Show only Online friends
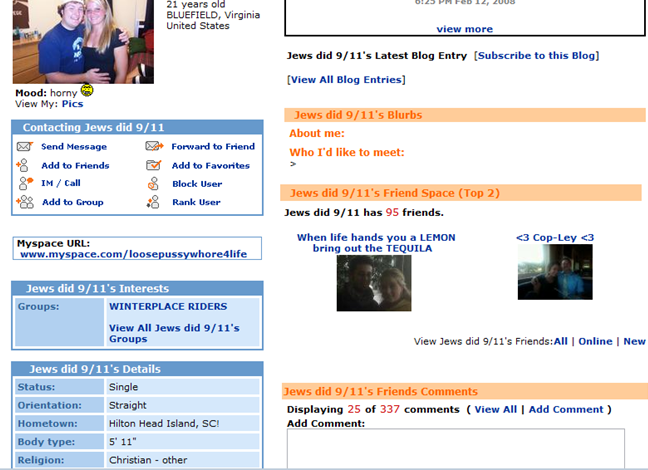 pyautogui.click(x=595, y=341)
